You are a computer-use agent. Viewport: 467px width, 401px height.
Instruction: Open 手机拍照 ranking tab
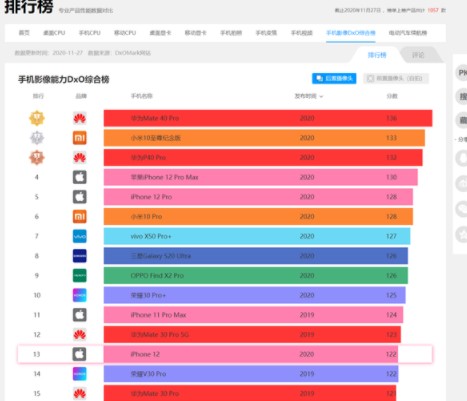point(231,33)
